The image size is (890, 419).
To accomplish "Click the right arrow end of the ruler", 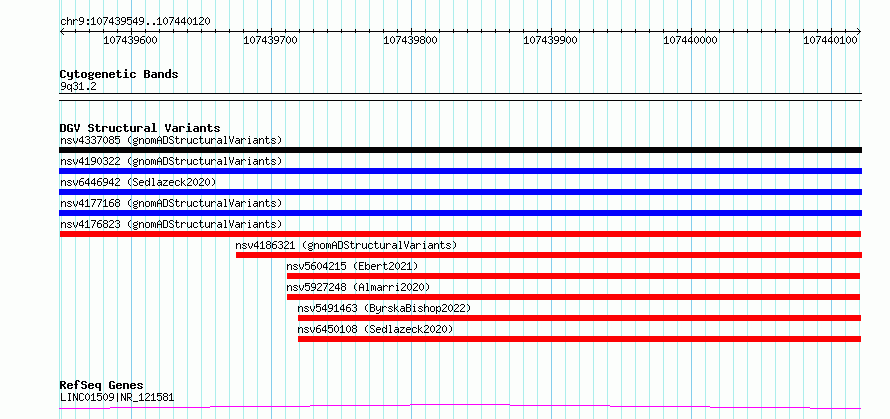I will [x=859, y=32].
